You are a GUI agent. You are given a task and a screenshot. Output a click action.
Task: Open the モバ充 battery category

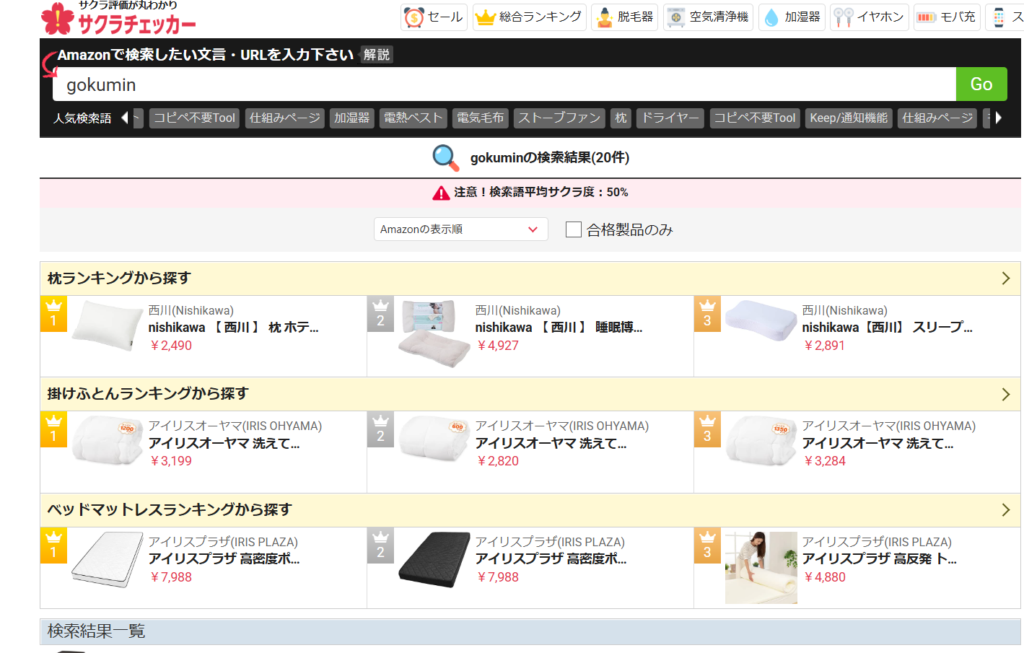(945, 17)
